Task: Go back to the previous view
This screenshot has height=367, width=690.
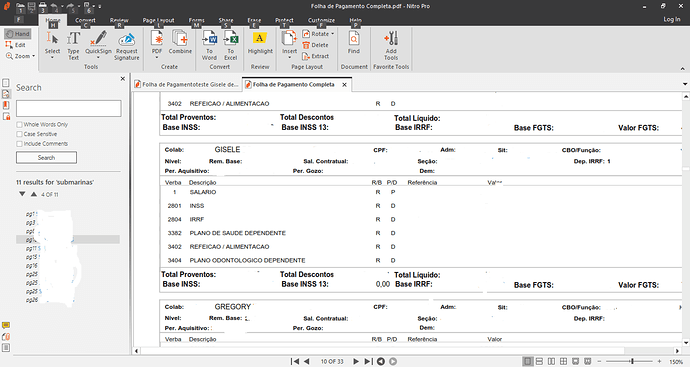Action: pyautogui.click(x=381, y=361)
